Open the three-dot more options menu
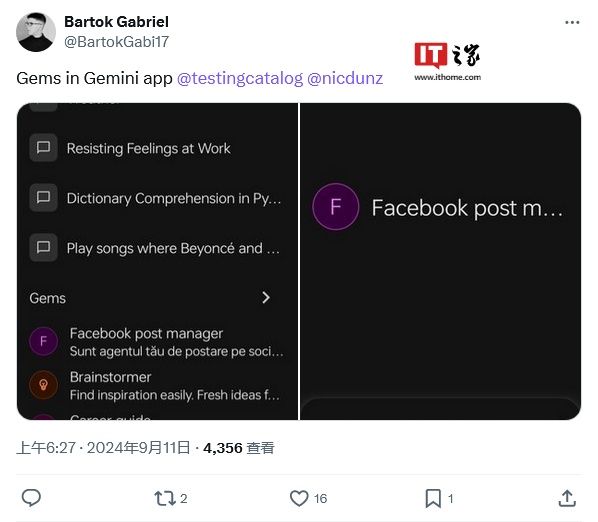The height and width of the screenshot is (522, 598). [x=572, y=22]
